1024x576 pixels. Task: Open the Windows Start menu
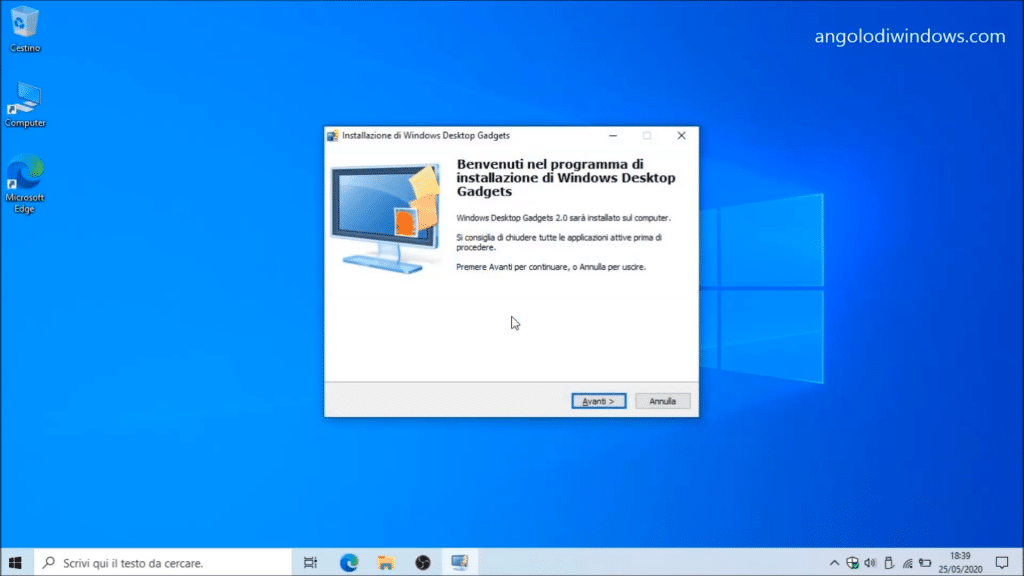(14, 563)
